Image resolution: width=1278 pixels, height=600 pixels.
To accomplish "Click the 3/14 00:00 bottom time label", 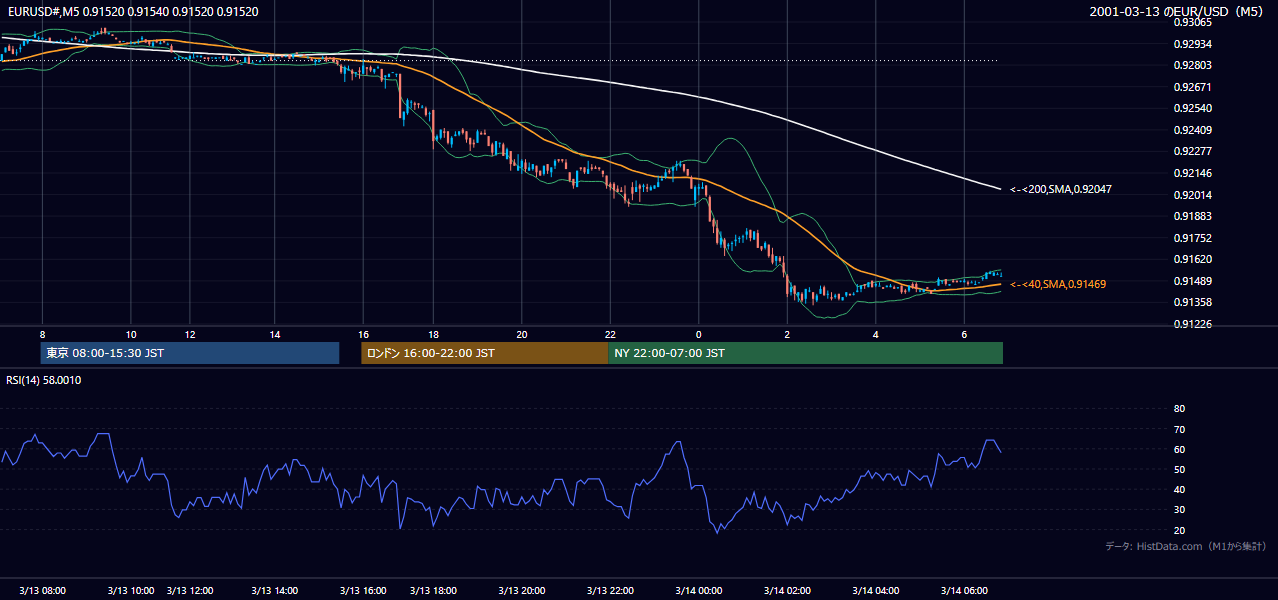I will [698, 591].
